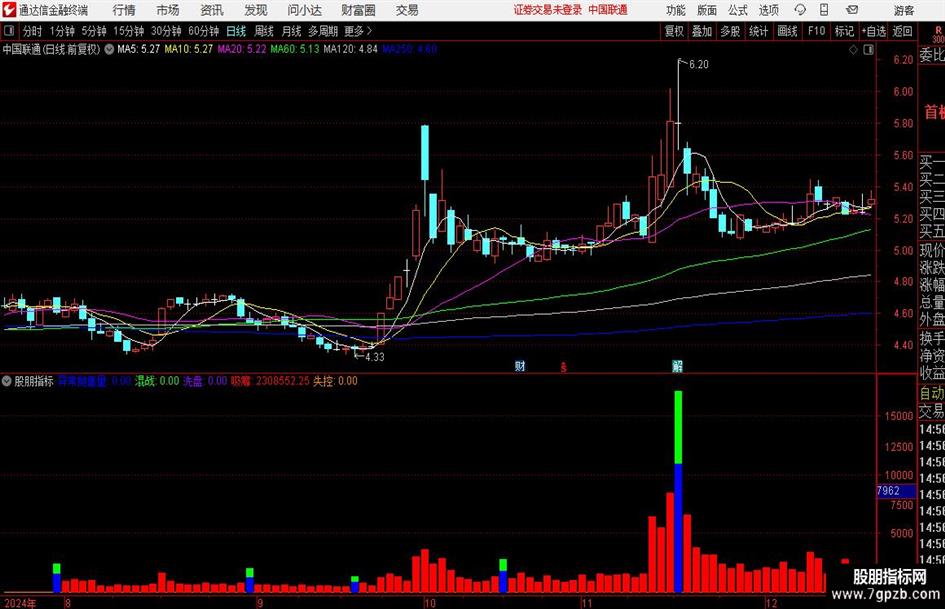The height and width of the screenshot is (609, 945).
Task: Click the diamond icon above the chart
Action: 853,50
